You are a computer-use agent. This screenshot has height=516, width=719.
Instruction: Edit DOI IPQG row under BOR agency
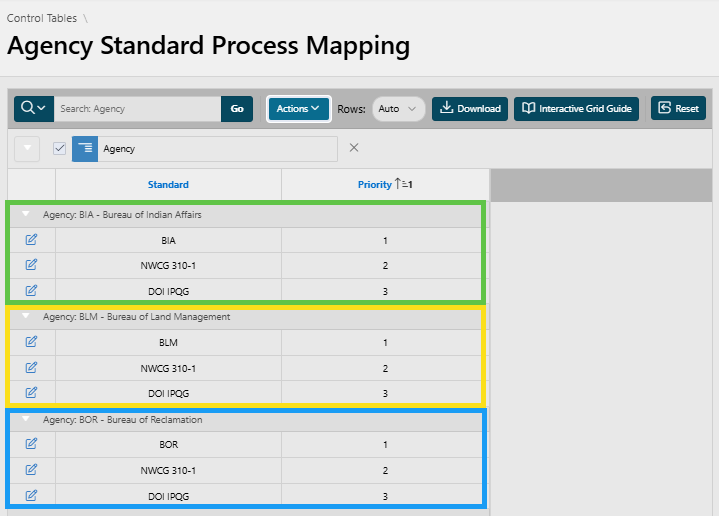[31, 495]
